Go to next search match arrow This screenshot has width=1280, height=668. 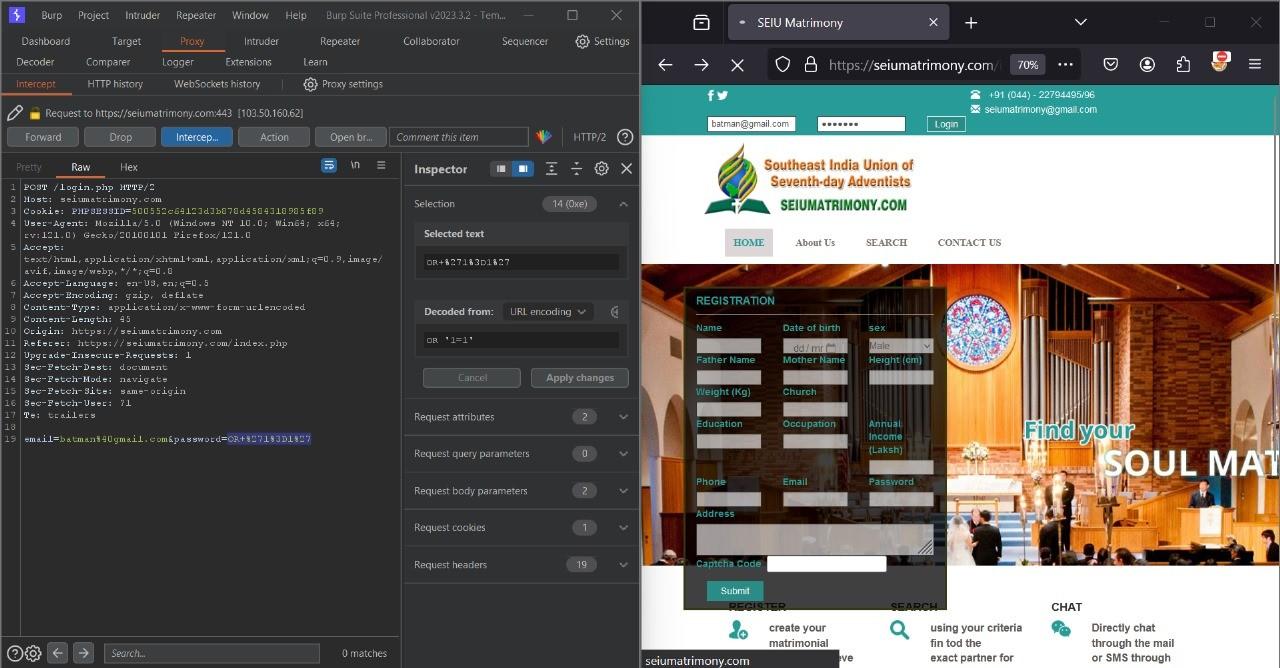coord(84,653)
